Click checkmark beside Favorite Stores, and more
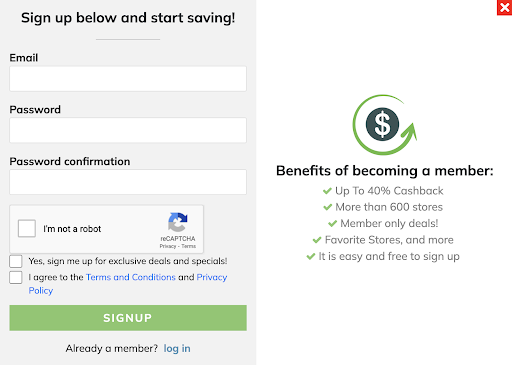512x365 pixels. click(x=317, y=240)
